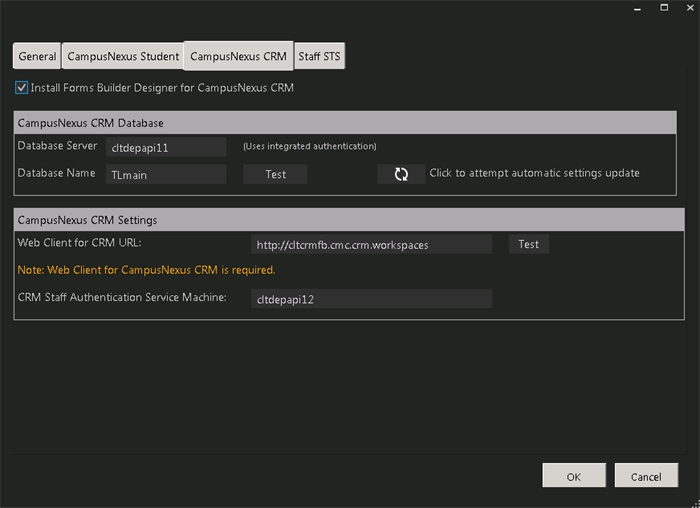Click the 'Web Client for CRM URL:' label
Viewport: 700px width, 508px height.
click(x=79, y=243)
